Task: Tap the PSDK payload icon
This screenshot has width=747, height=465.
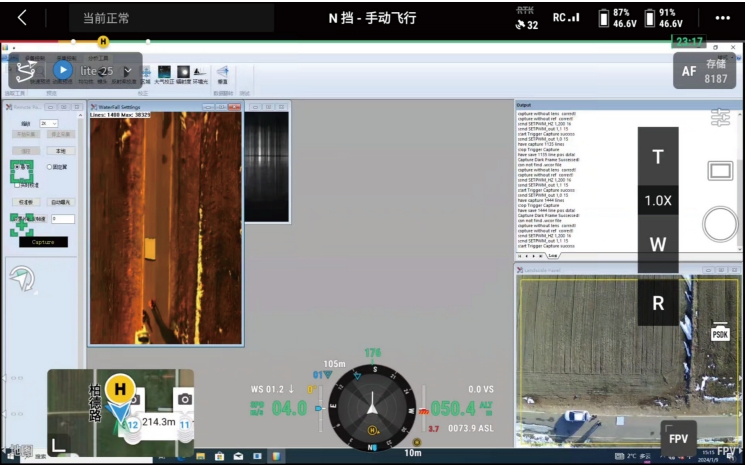Action: click(x=719, y=334)
